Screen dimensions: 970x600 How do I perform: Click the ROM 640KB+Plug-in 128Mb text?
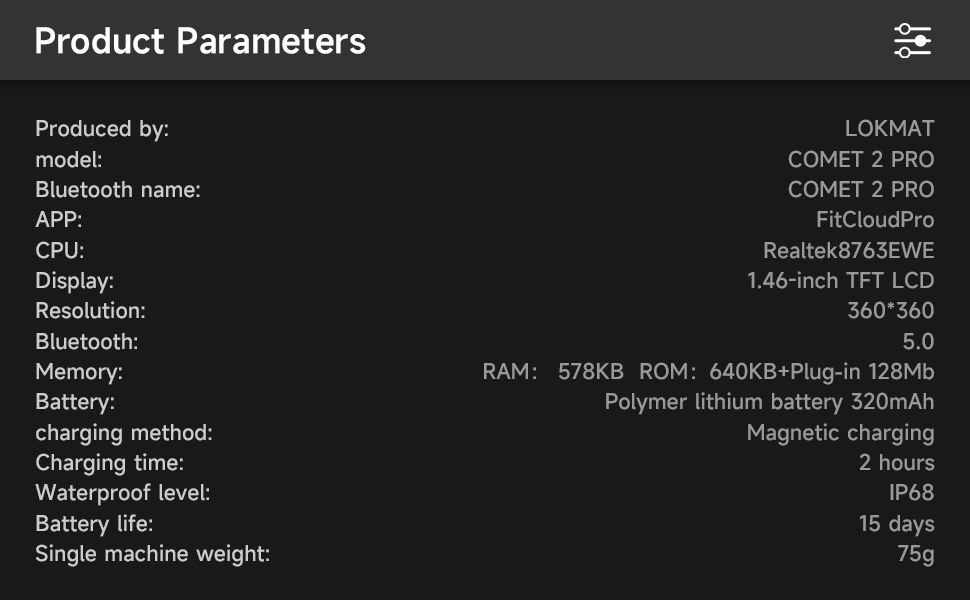click(787, 371)
